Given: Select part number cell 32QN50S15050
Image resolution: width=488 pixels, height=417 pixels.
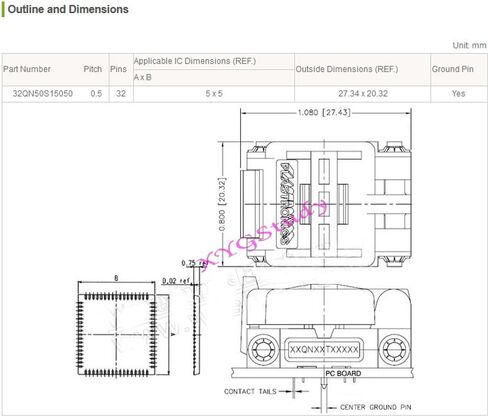Looking at the screenshot, I should pyautogui.click(x=43, y=94).
